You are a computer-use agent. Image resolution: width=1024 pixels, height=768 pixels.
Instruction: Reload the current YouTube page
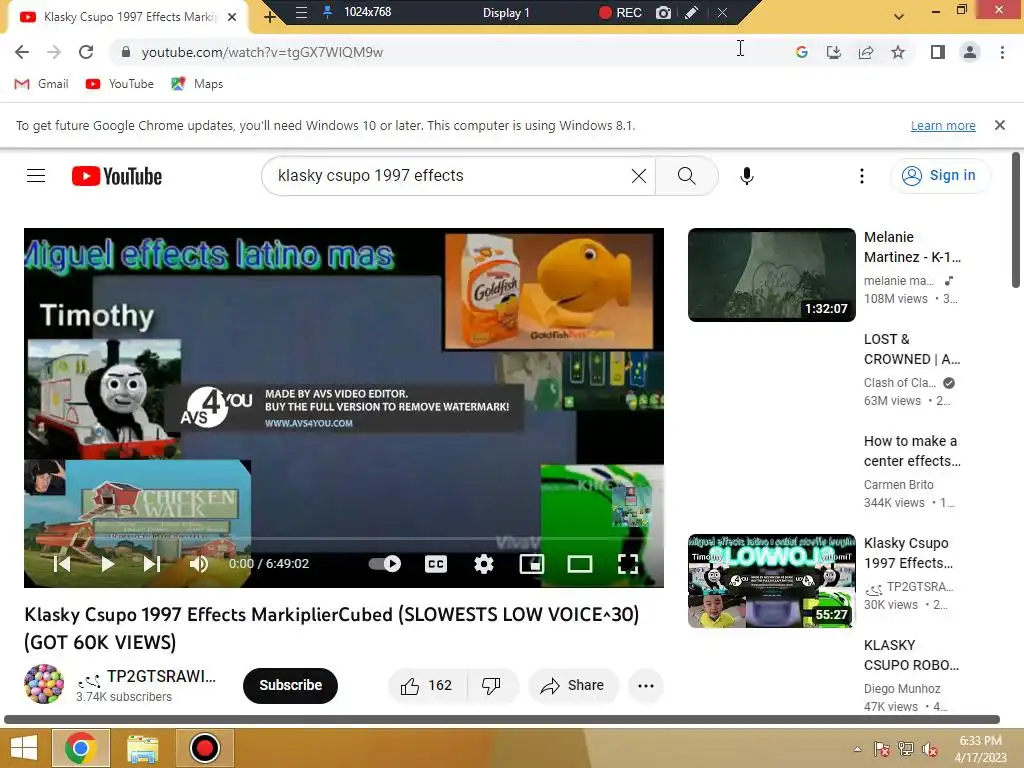[86, 52]
